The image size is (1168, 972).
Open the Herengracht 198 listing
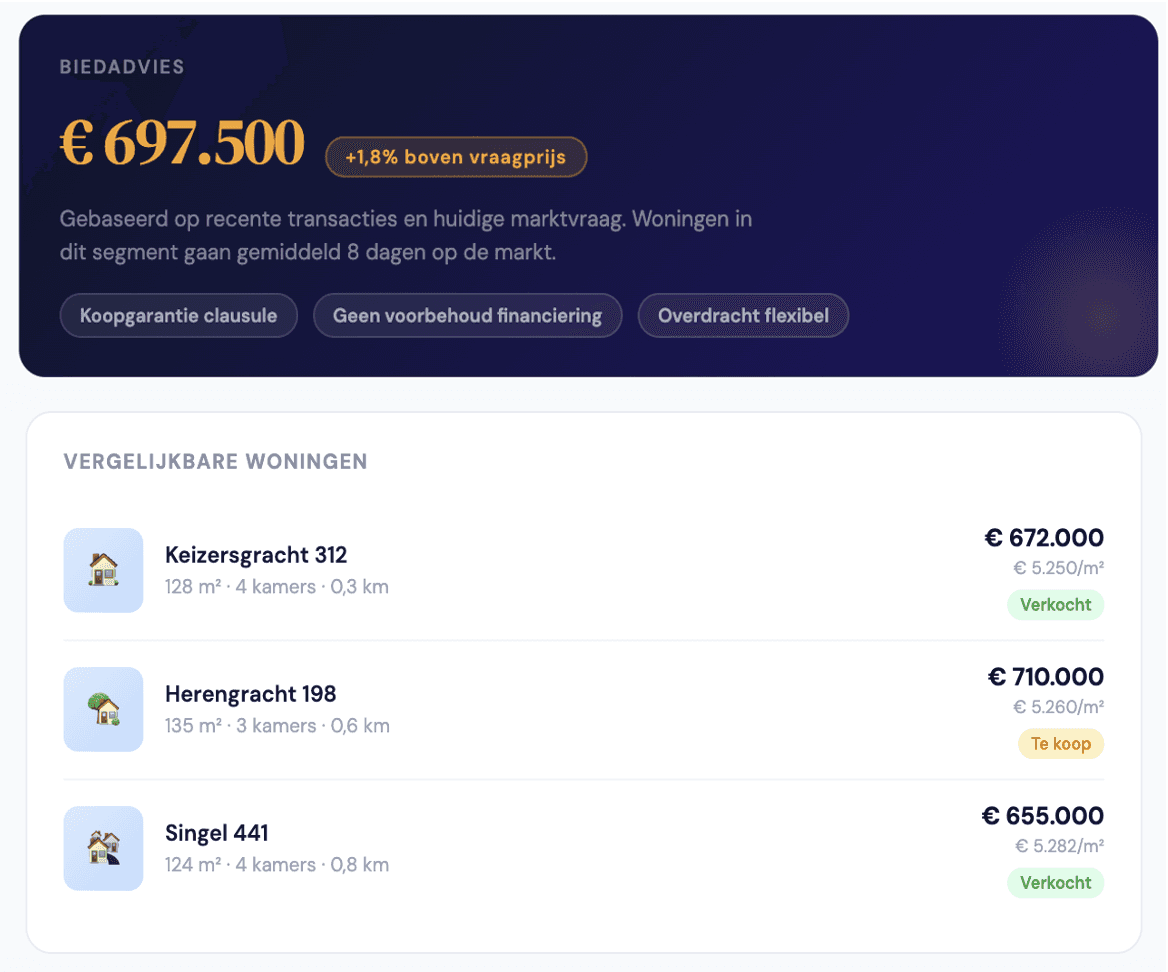pyautogui.click(x=250, y=694)
